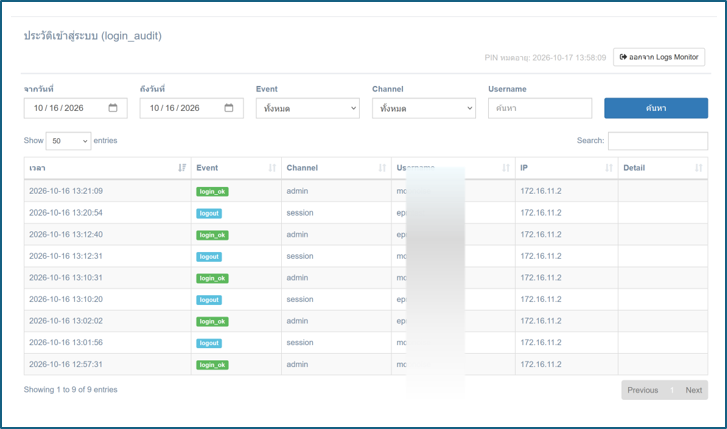Screen dimensions: 727x429
Task: Focus the Username filter field
Action: click(x=540, y=108)
